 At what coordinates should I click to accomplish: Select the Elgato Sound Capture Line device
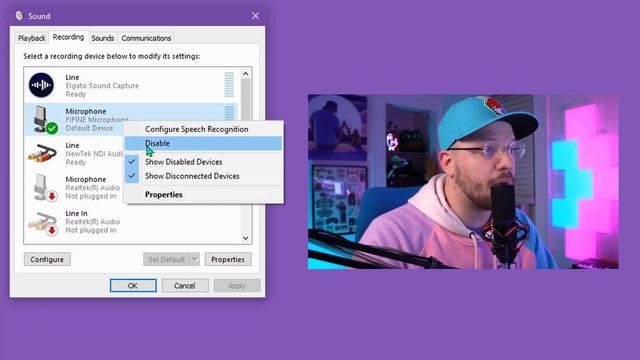coord(131,85)
